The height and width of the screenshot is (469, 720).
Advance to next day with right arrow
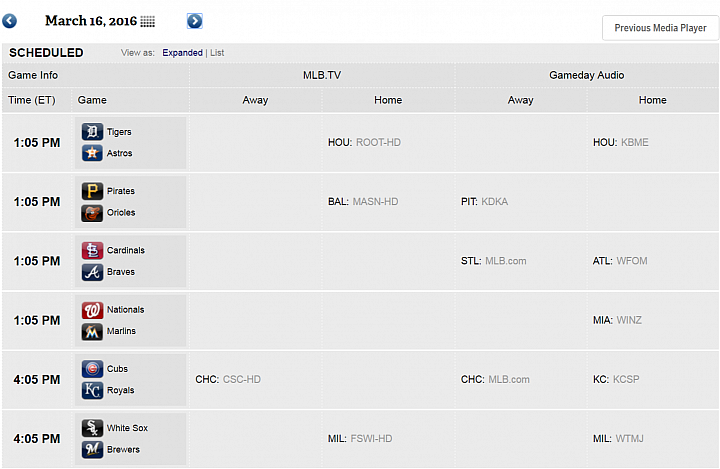click(195, 21)
